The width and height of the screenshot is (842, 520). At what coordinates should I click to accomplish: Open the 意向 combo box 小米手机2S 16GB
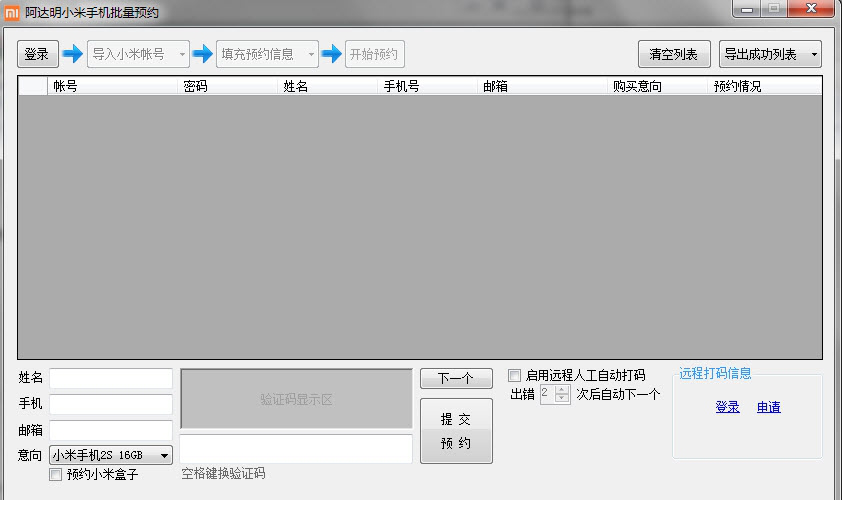click(x=111, y=455)
